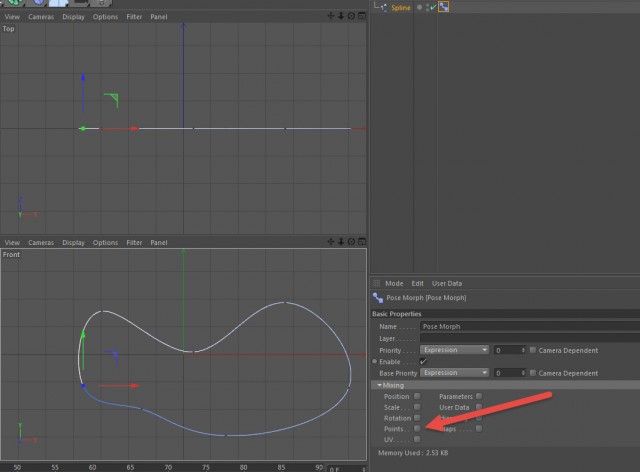Enable the UV mixing checkbox
This screenshot has width=640, height=472.
pyautogui.click(x=417, y=439)
